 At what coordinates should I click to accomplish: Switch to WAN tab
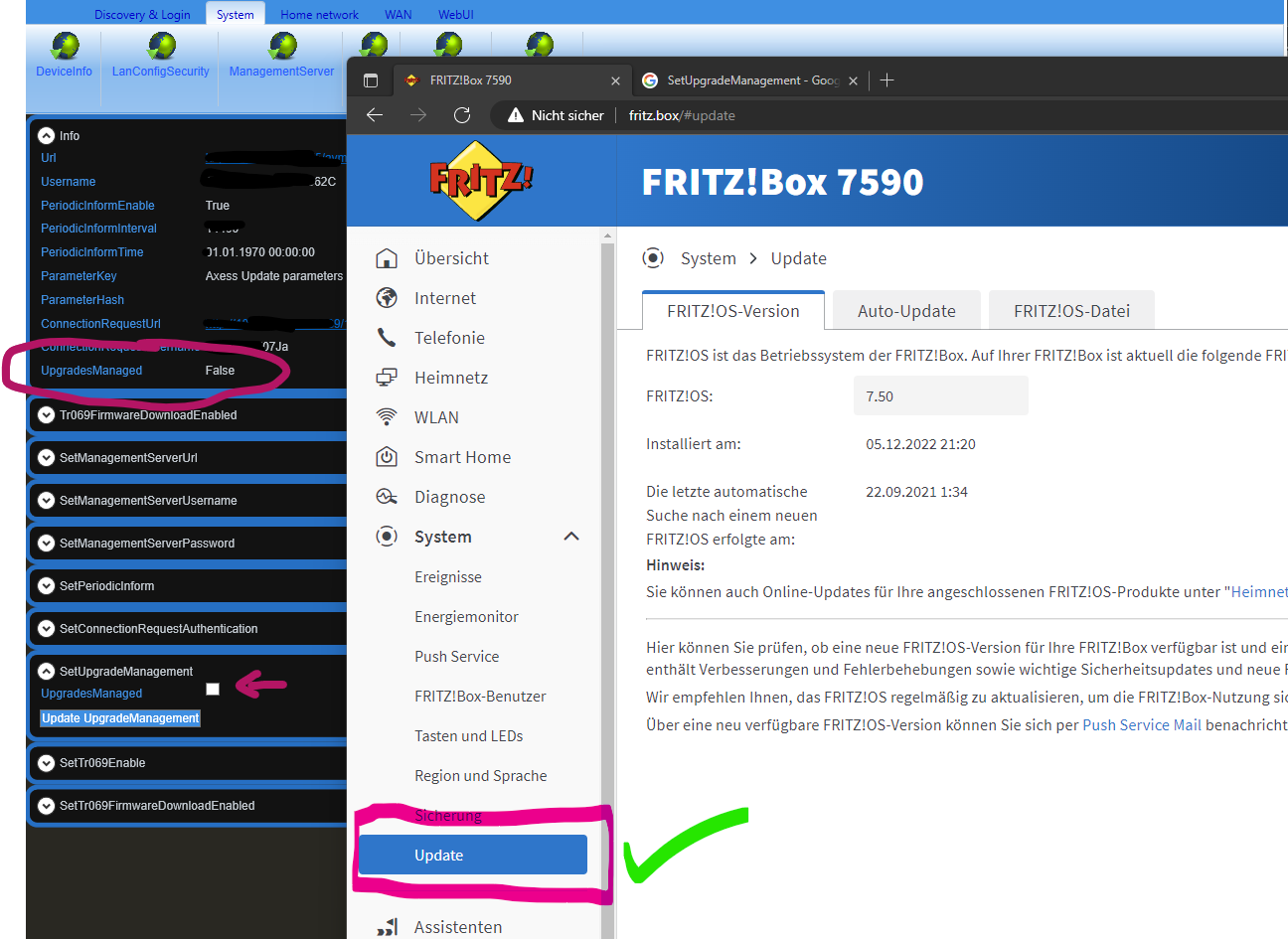pos(399,14)
